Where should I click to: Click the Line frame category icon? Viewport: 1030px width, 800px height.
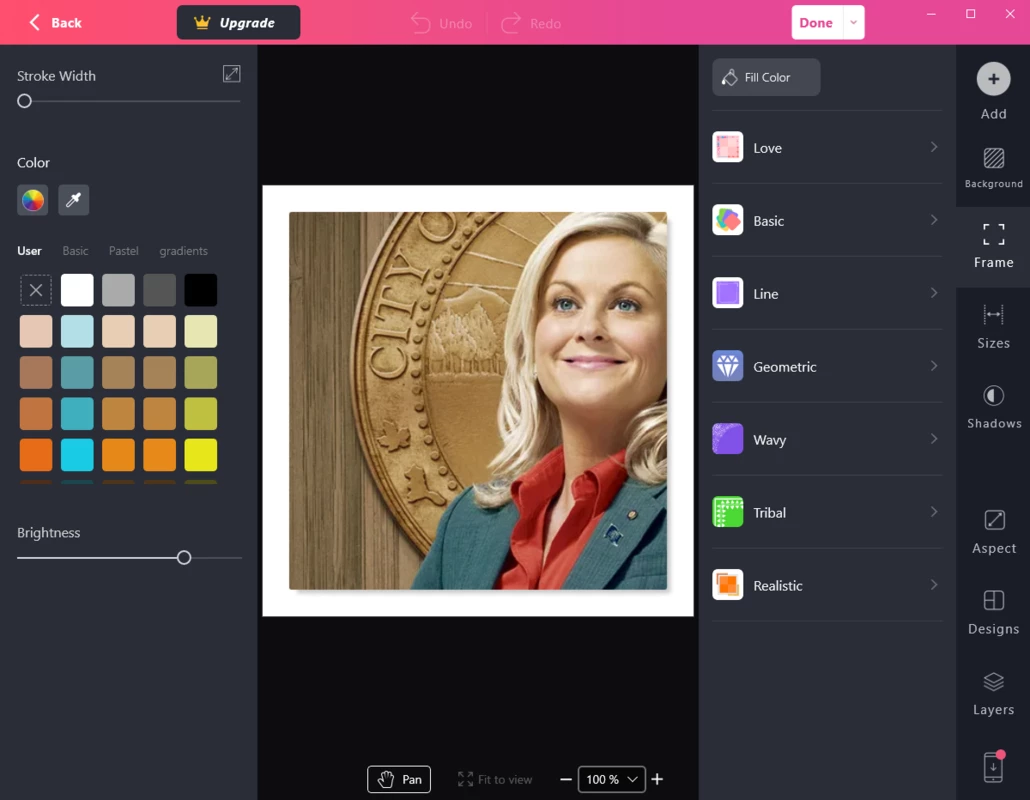[x=728, y=293]
